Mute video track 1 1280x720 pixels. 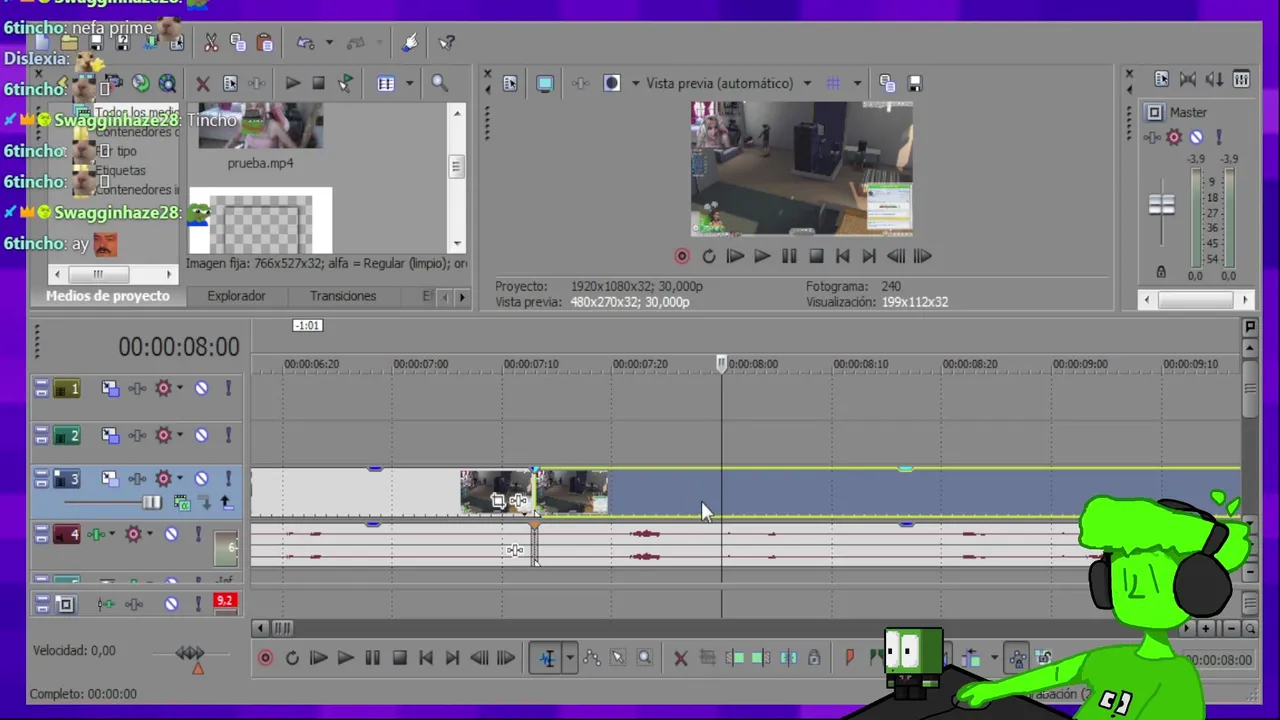coord(201,388)
